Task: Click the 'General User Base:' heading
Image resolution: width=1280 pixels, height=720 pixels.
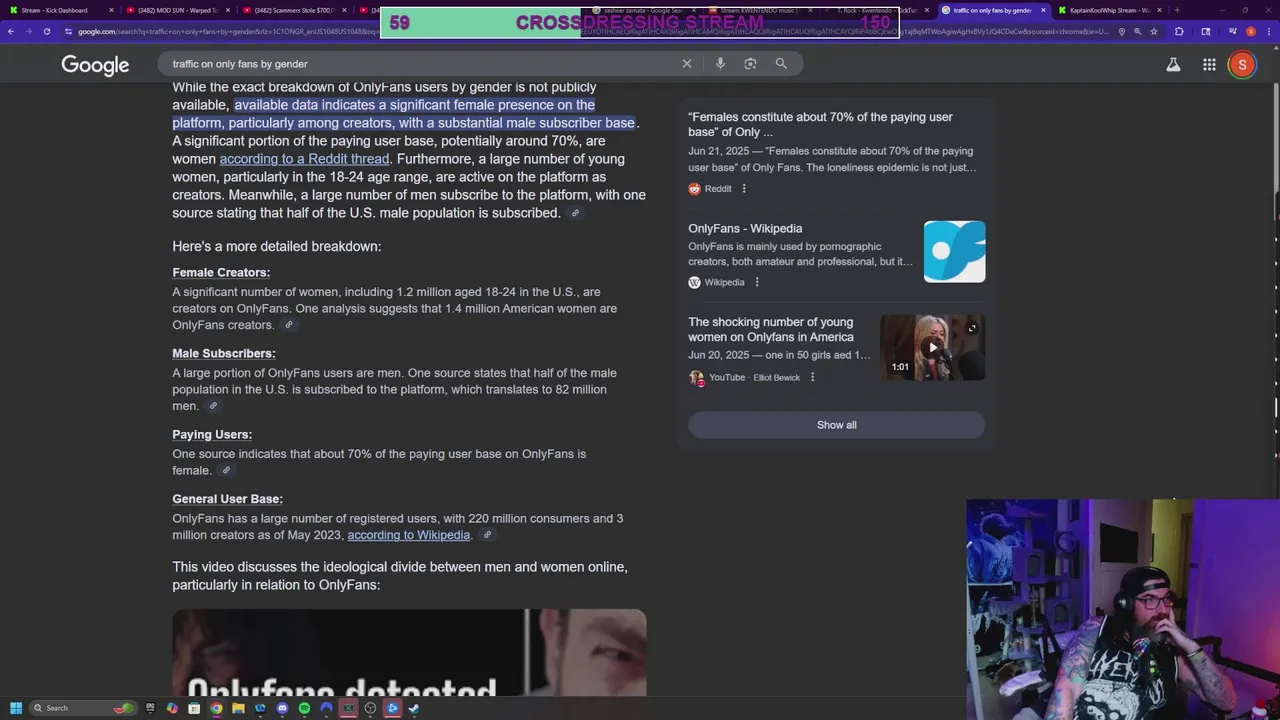Action: pyautogui.click(x=227, y=499)
